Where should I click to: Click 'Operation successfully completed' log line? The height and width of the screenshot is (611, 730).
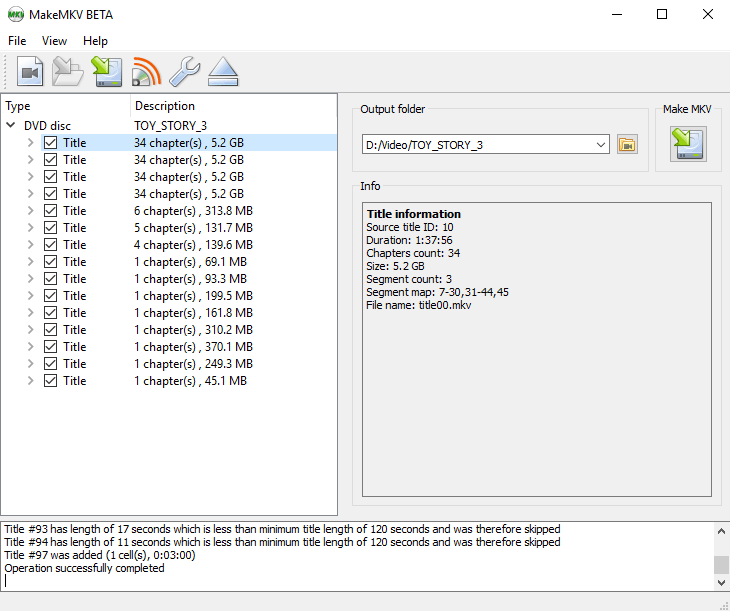pyautogui.click(x=84, y=568)
